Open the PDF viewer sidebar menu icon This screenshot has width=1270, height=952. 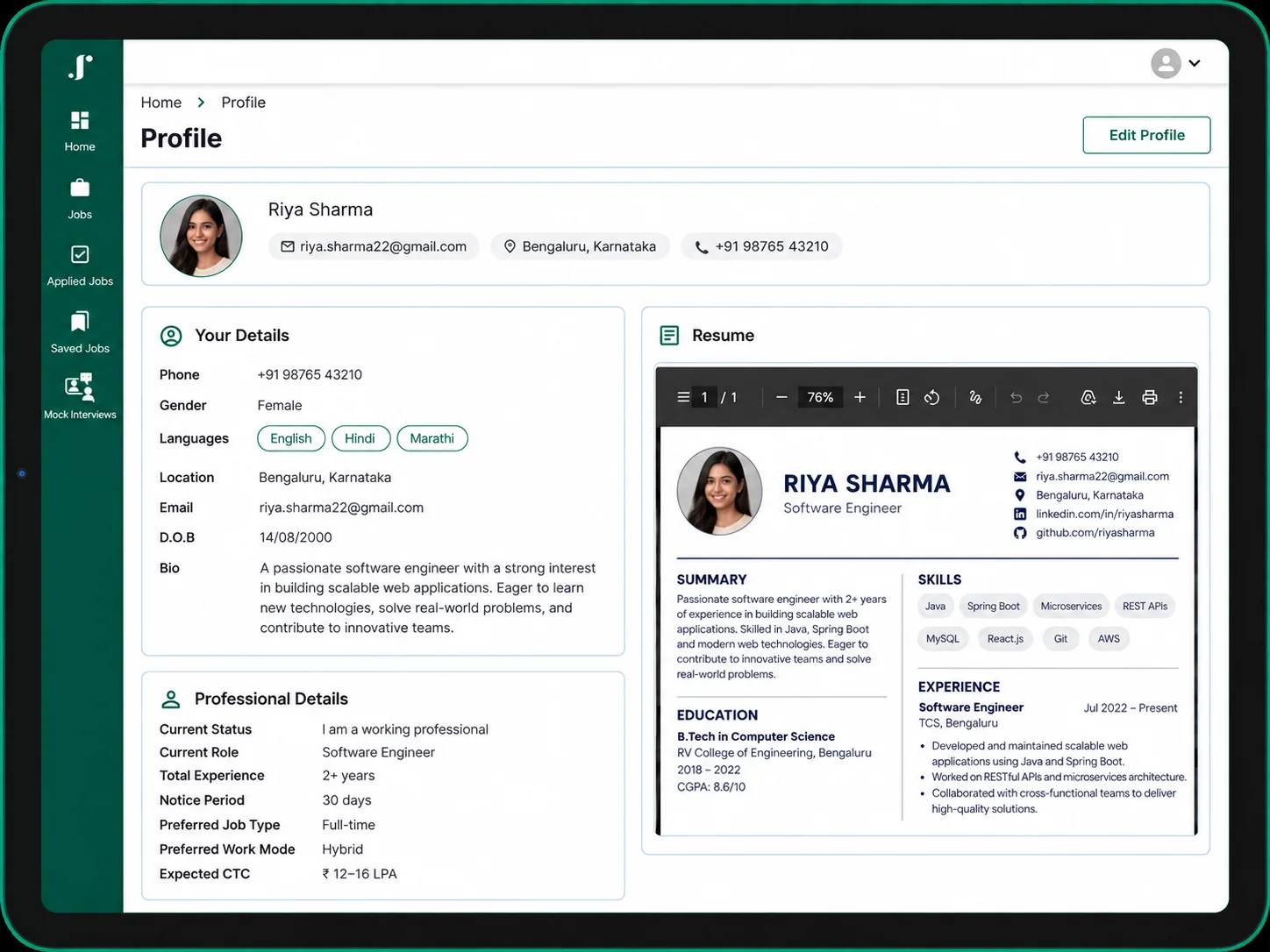pos(683,397)
